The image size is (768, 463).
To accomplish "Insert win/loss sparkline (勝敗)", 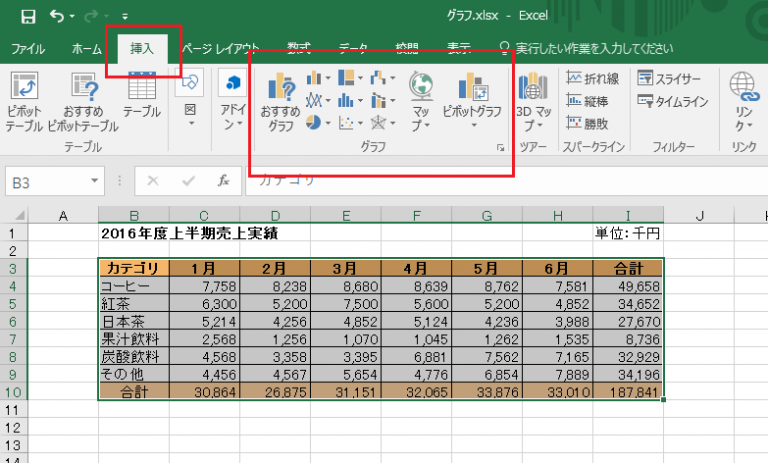I will tap(588, 123).
